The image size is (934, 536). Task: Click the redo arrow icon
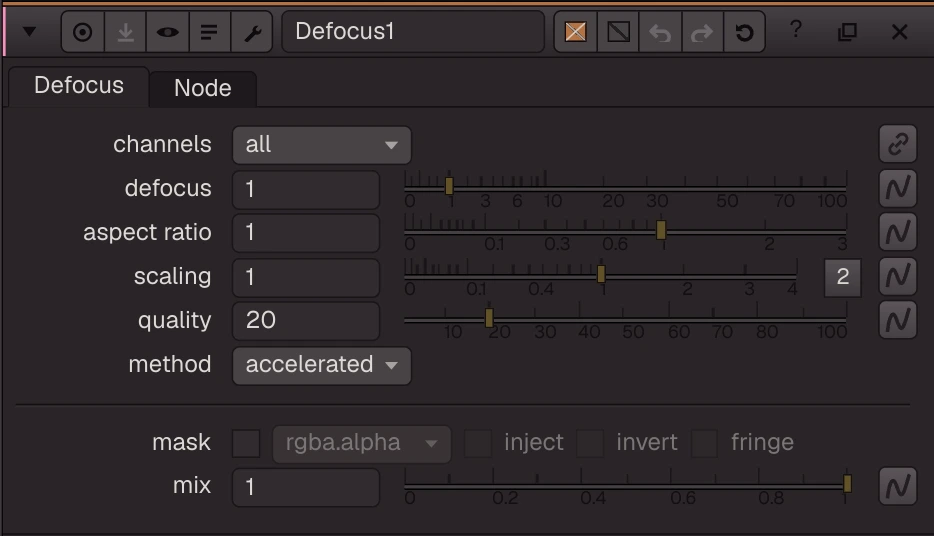[x=702, y=32]
